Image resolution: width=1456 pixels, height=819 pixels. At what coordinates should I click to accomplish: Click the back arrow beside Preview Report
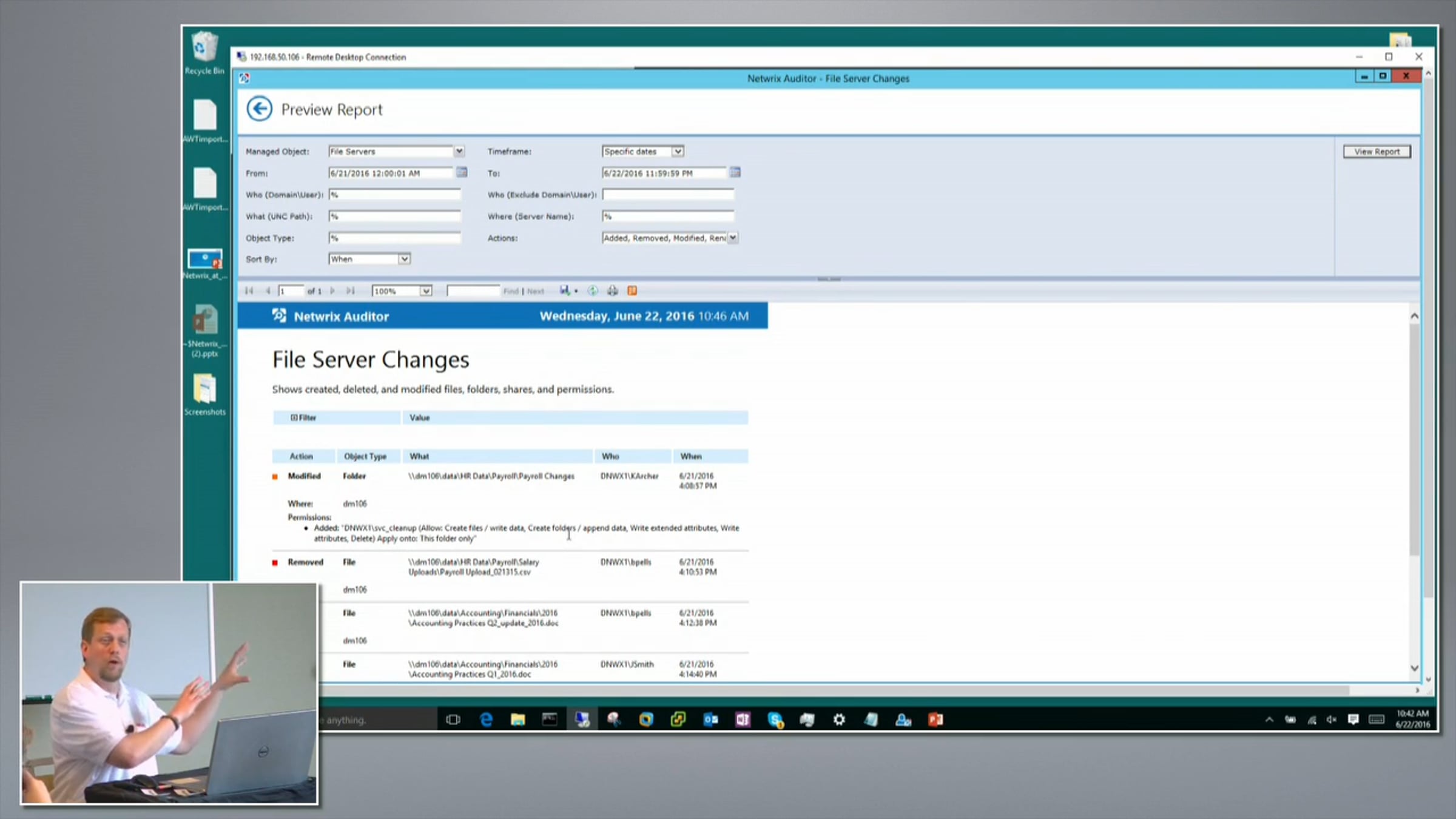coord(259,109)
